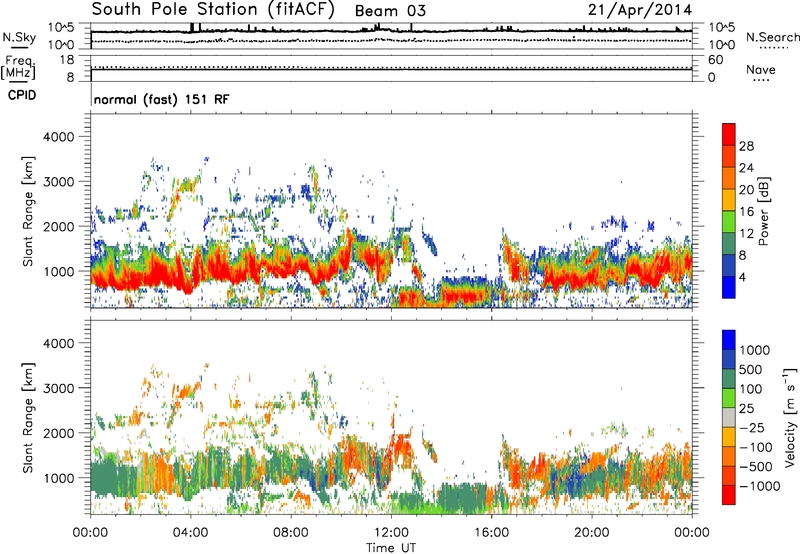Click the '3000' tick of the power panel
This screenshot has width=800, height=554.
click(x=58, y=182)
